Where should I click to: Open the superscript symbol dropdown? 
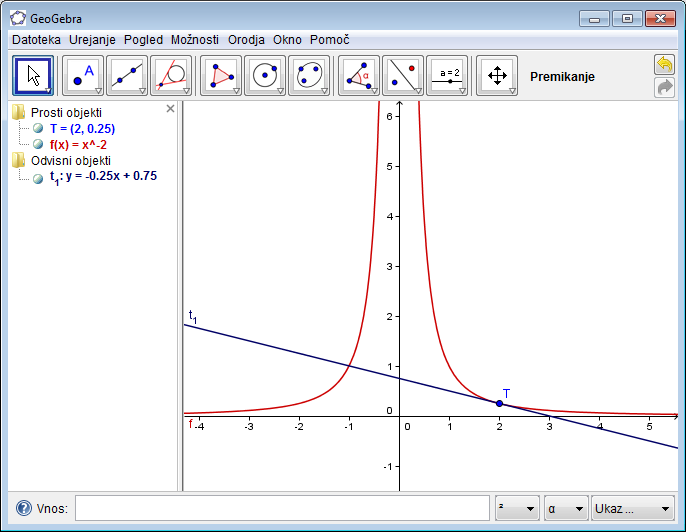517,508
